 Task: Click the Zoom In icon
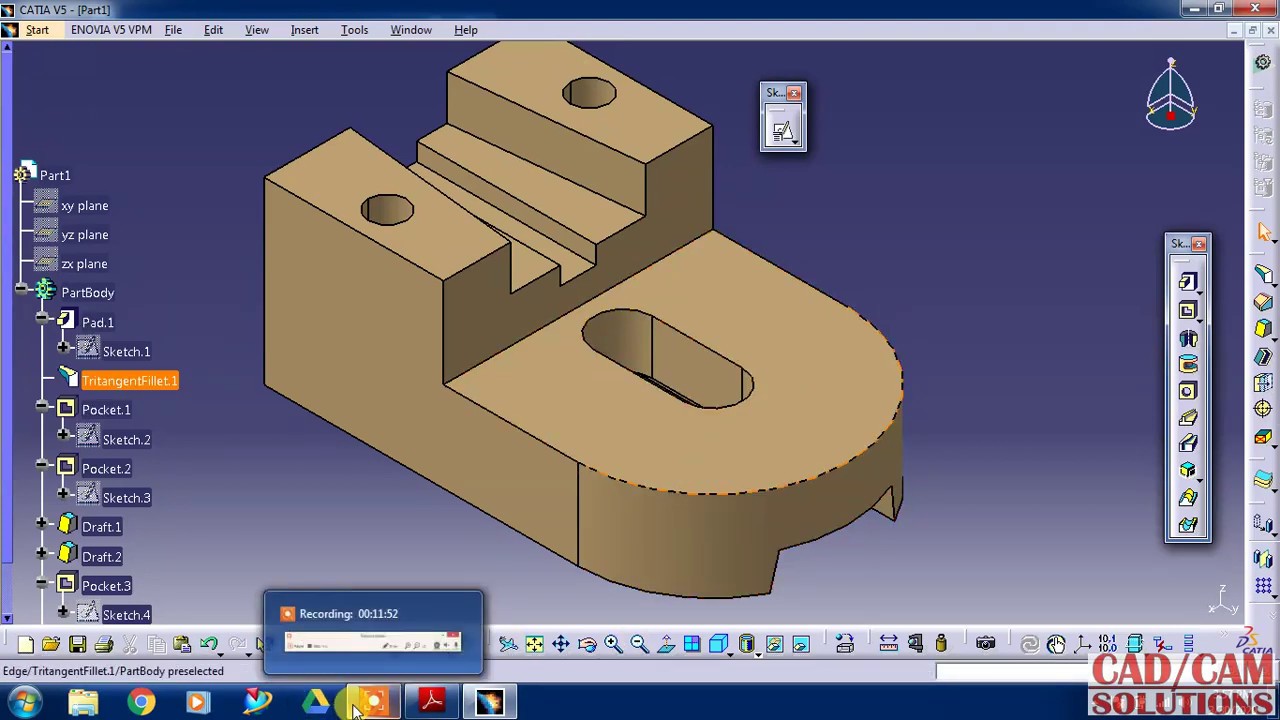(613, 645)
